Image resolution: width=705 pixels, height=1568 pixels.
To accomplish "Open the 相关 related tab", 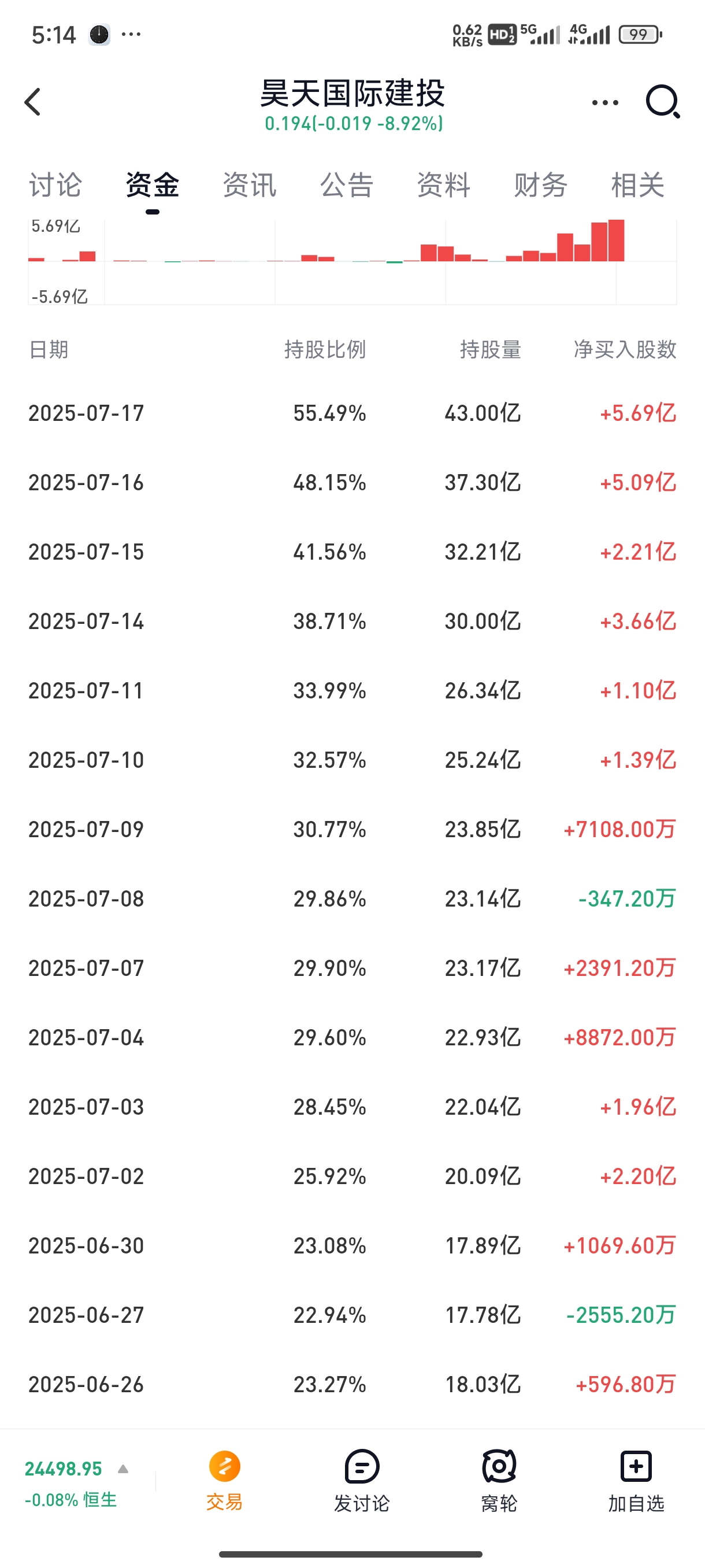I will pyautogui.click(x=637, y=185).
